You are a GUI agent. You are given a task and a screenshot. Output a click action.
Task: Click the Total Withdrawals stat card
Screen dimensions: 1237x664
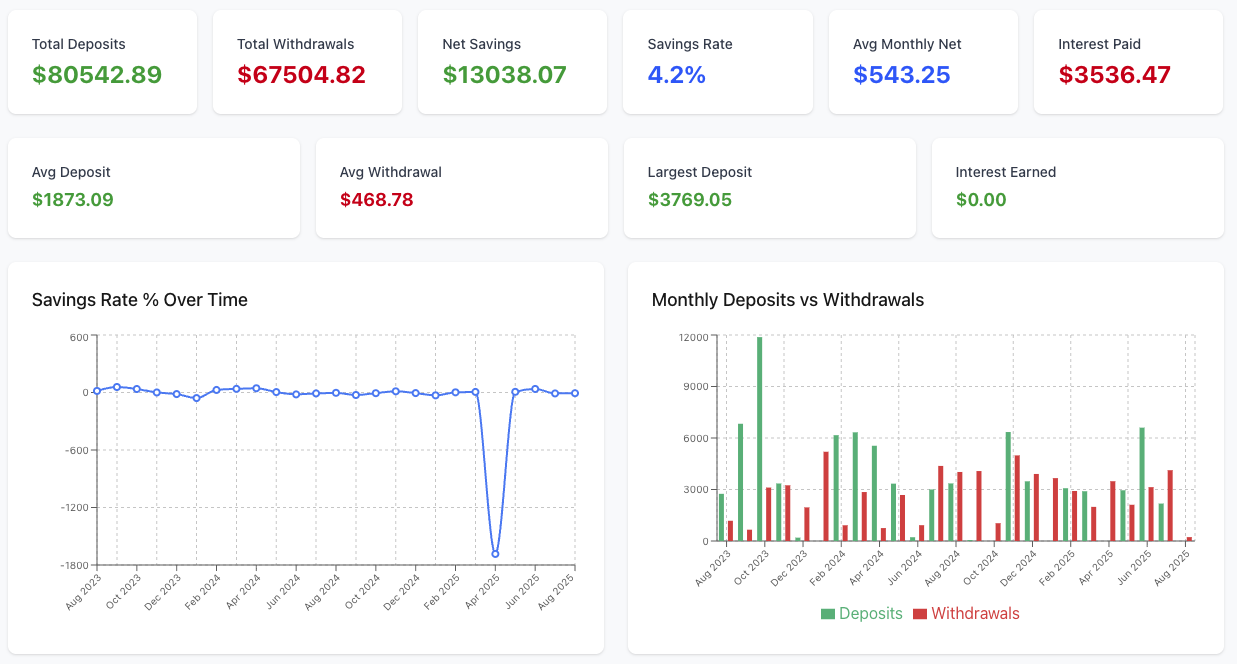[x=307, y=61]
